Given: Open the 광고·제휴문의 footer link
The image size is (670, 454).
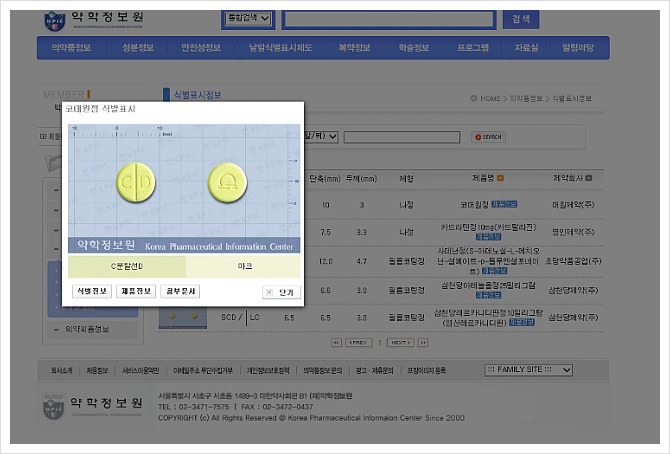Looking at the screenshot, I should click(374, 371).
